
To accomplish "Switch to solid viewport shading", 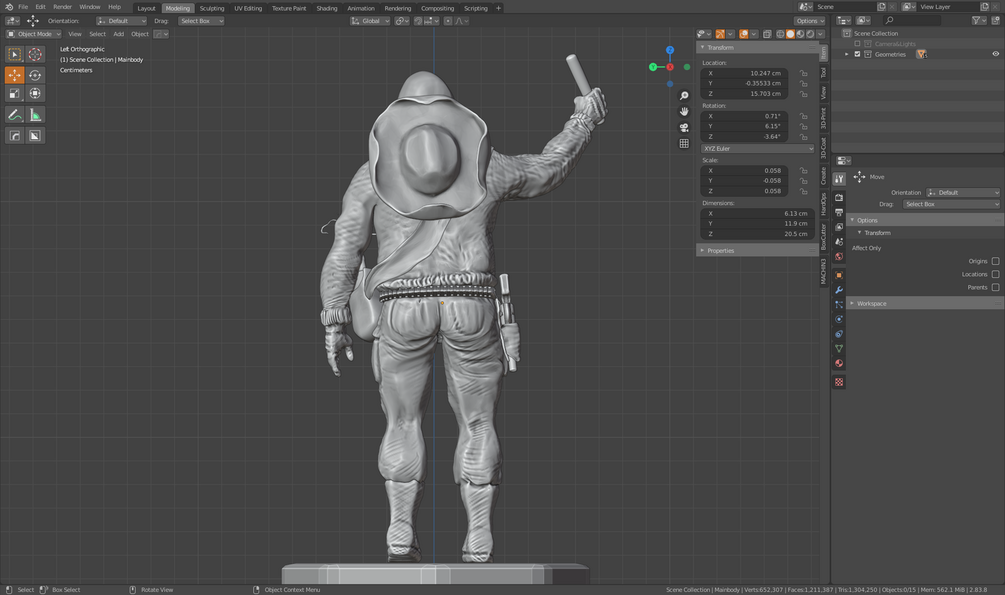I will [x=790, y=34].
